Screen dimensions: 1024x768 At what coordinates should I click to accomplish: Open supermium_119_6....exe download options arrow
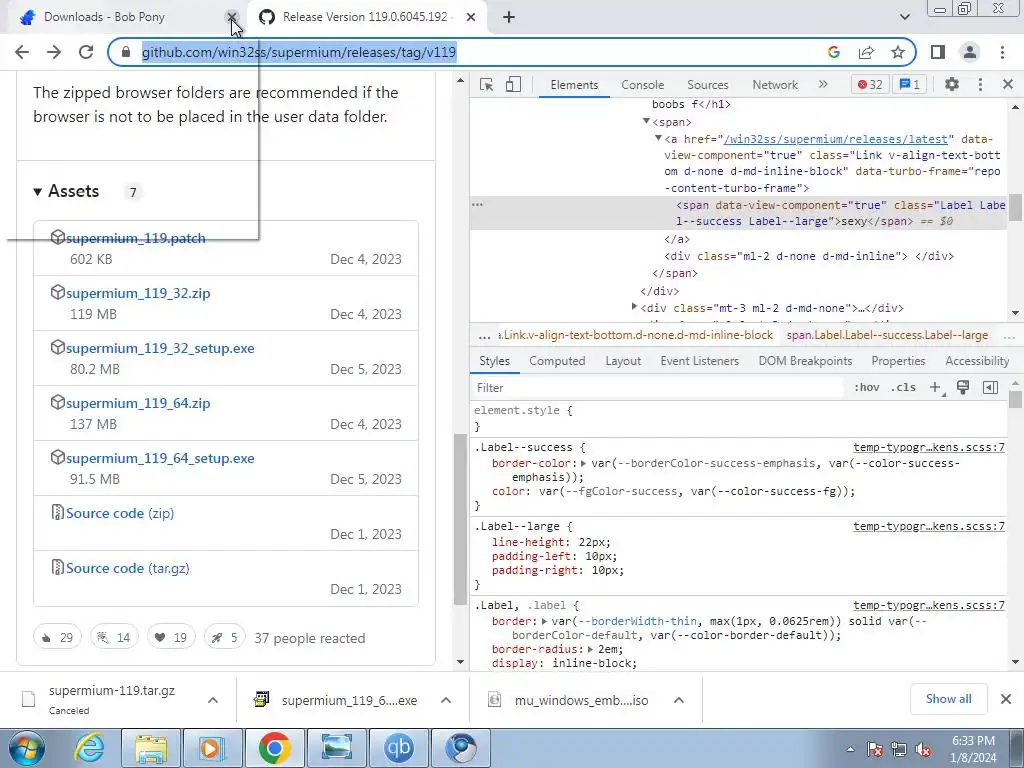[446, 700]
